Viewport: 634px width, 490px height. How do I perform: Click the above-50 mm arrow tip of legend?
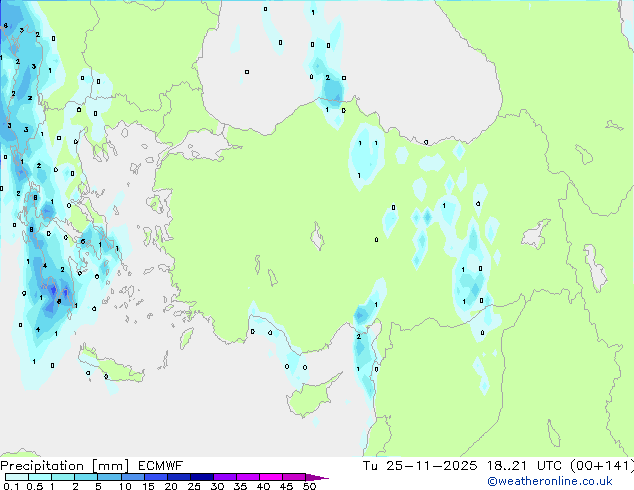(317, 477)
